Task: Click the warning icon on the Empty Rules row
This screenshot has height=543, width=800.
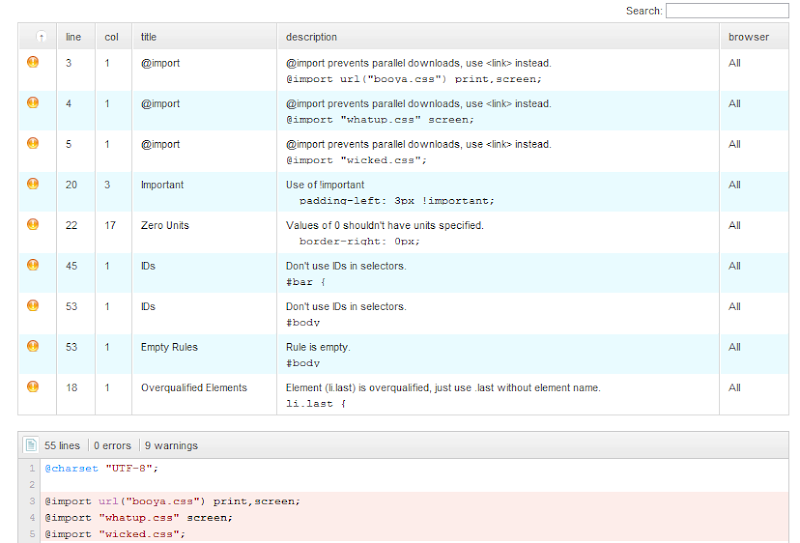Action: 33,346
